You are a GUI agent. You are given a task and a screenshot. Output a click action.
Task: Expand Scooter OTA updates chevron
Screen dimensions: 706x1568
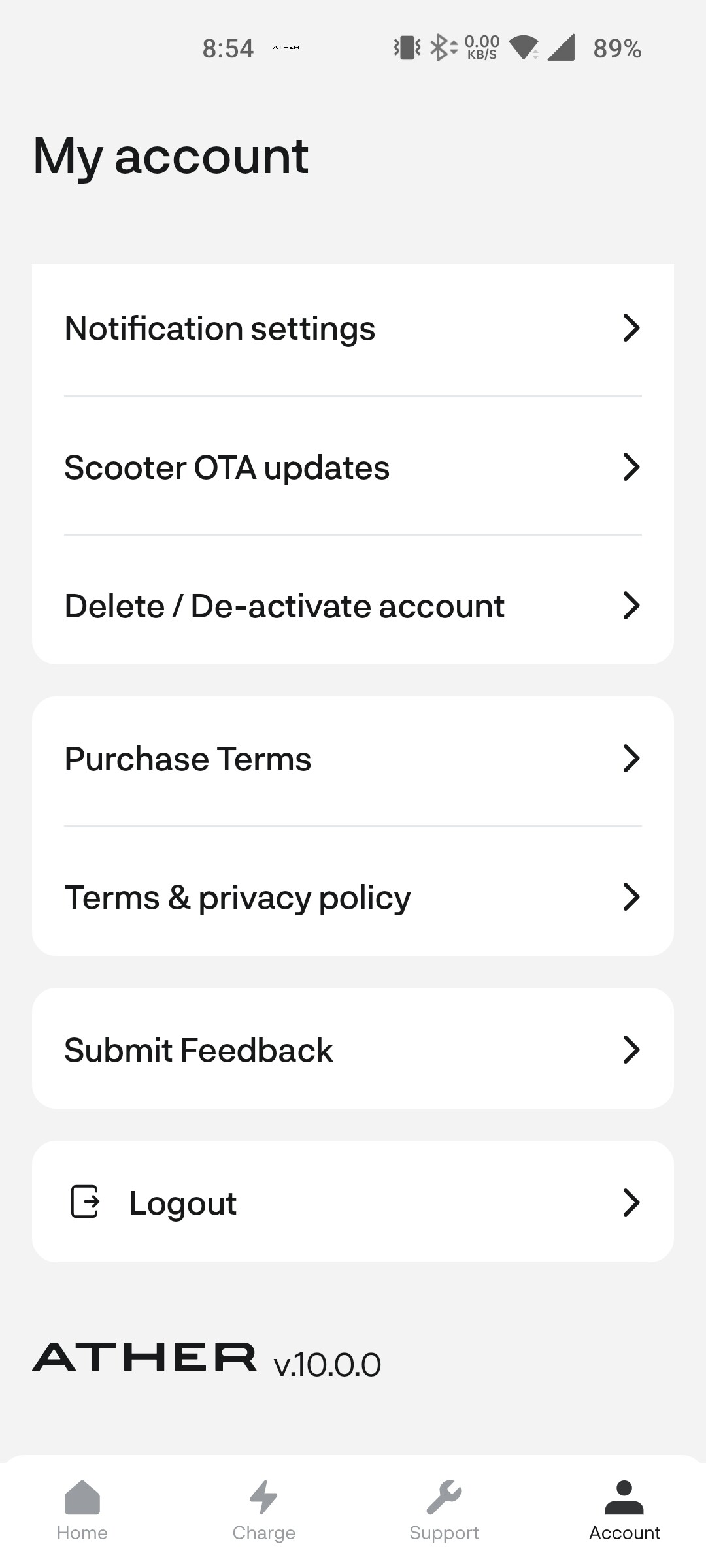coord(631,467)
